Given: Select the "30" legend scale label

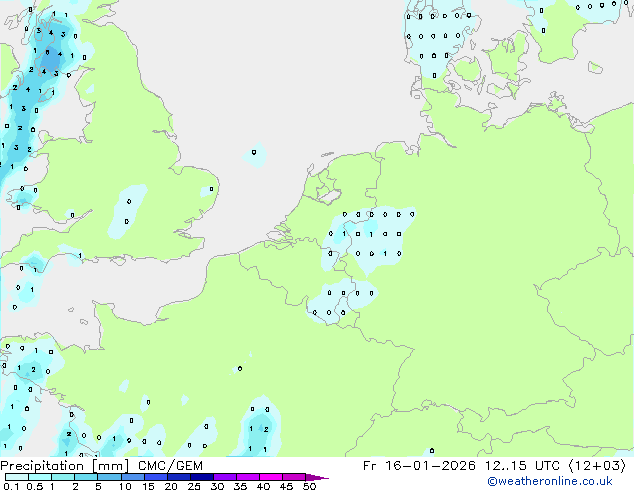Looking at the screenshot, I should pos(217,486).
